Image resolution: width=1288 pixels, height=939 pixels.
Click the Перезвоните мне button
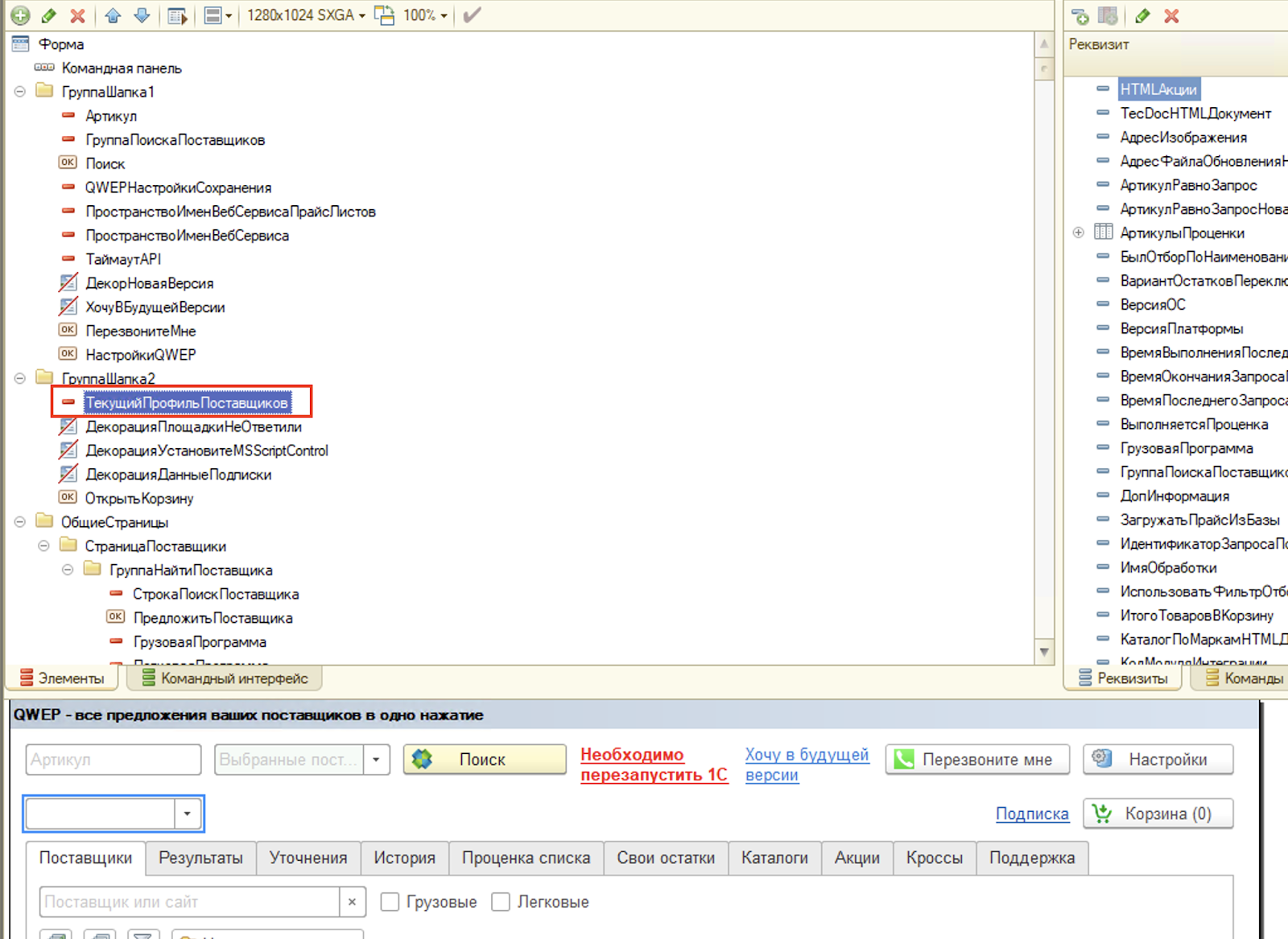[977, 760]
